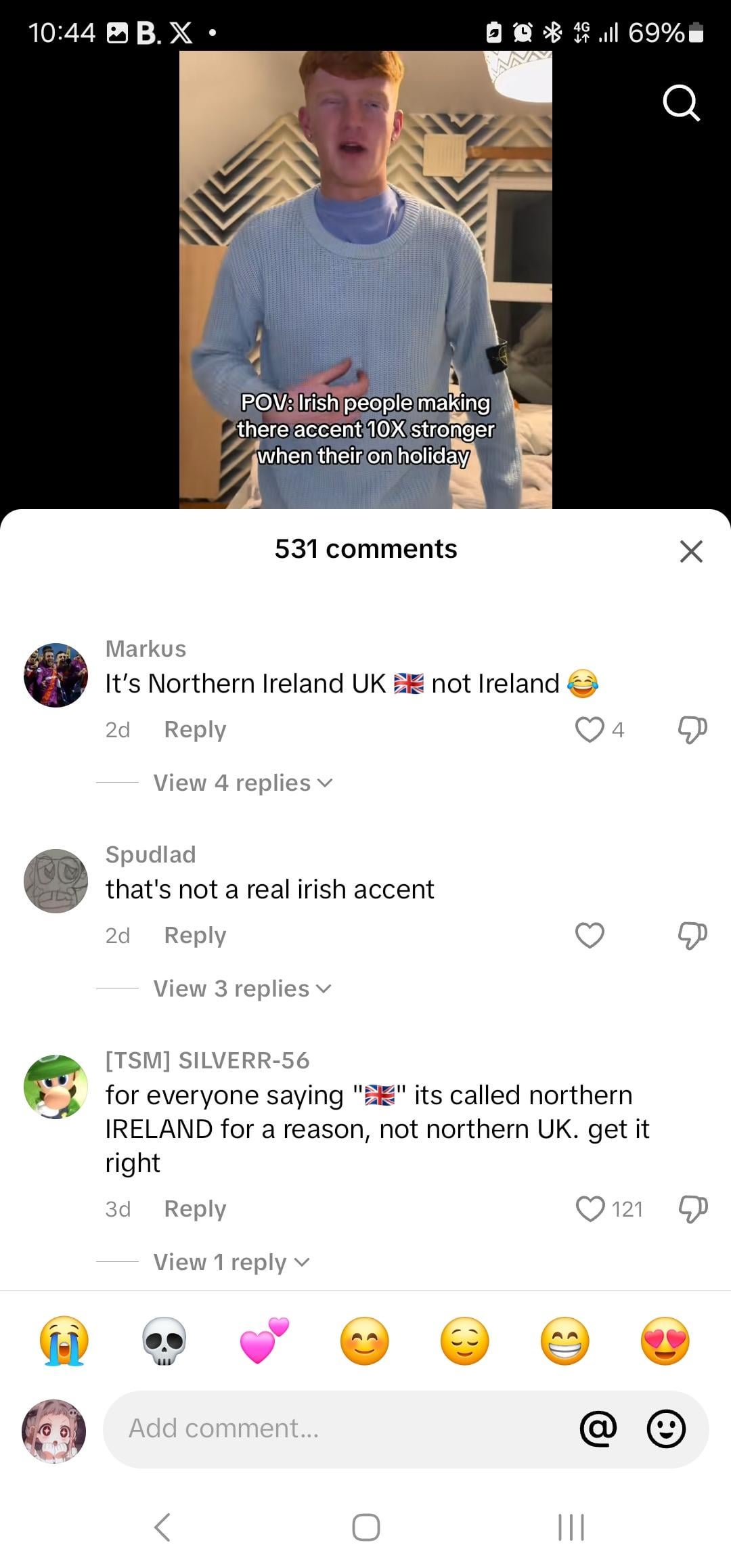The height and width of the screenshot is (1568, 731).
Task: Like Markus's comment with the heart
Action: click(x=590, y=730)
